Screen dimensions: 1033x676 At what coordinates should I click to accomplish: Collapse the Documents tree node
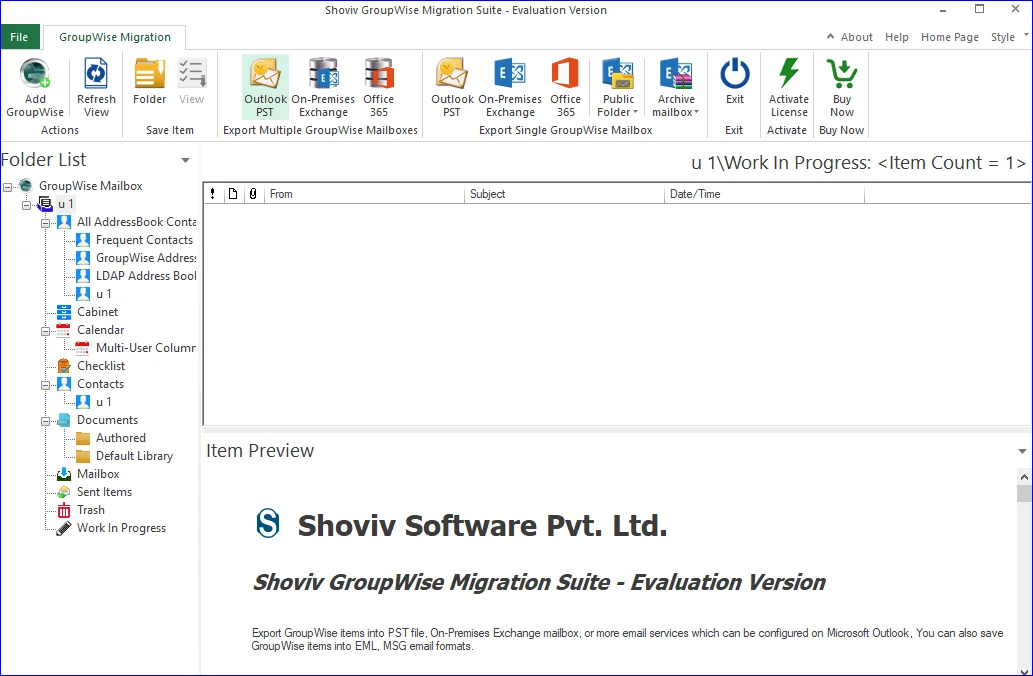45,421
